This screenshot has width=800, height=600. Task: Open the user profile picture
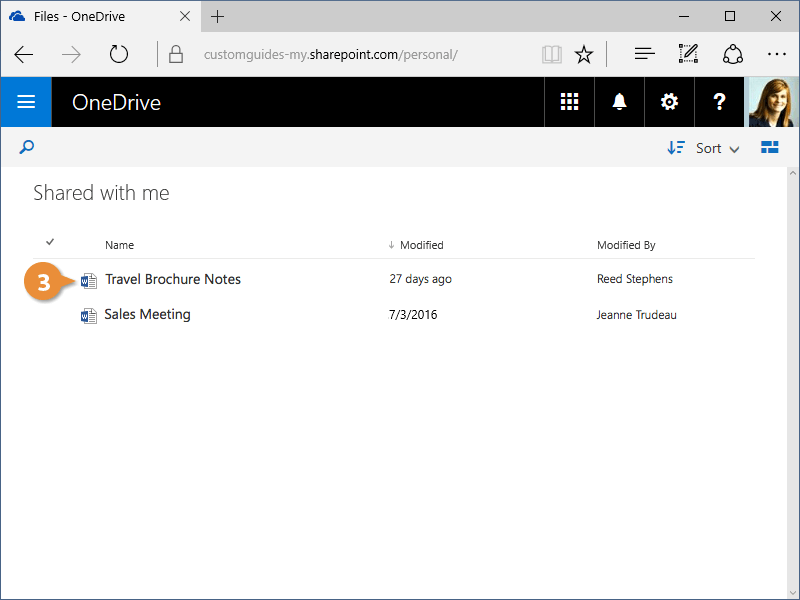773,102
